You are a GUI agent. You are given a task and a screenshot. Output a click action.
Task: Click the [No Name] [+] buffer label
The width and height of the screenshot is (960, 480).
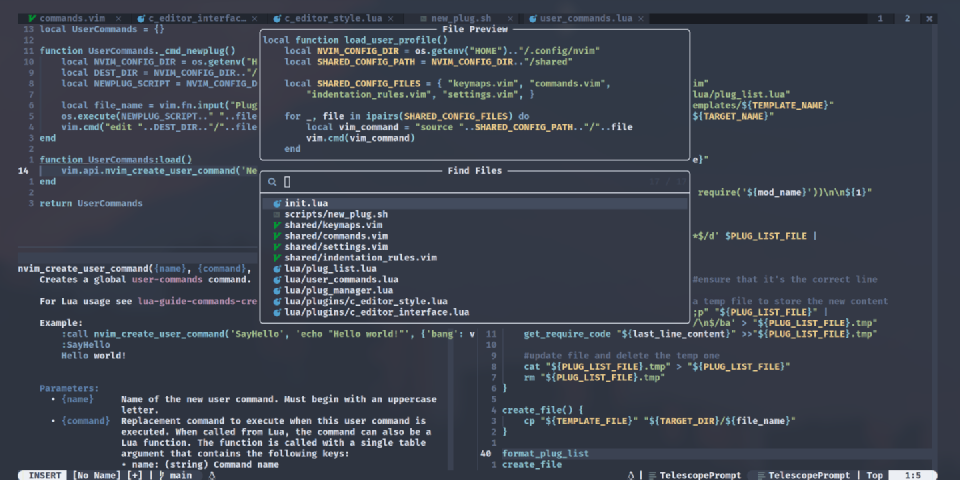pos(108,475)
